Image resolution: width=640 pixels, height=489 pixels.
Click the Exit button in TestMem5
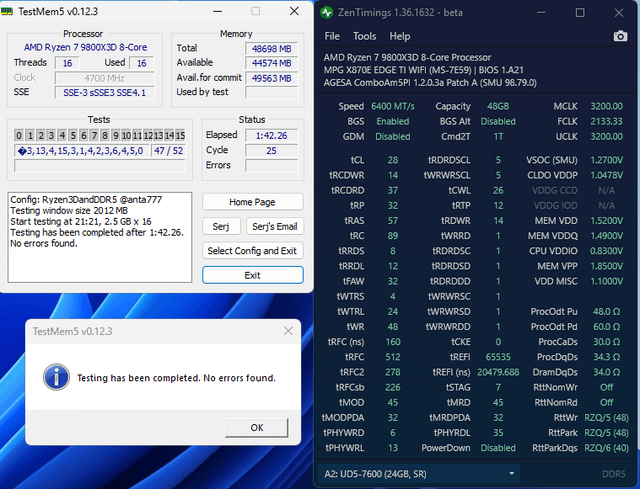tap(253, 275)
